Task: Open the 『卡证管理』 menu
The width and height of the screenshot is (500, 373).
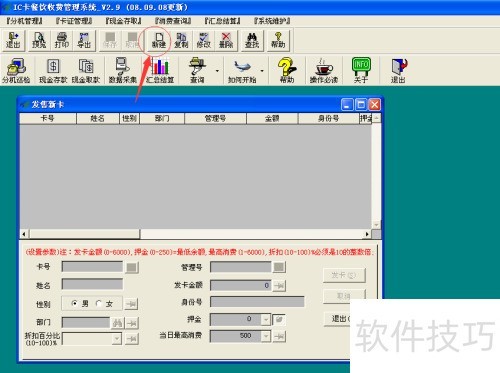Action: pyautogui.click(x=74, y=21)
